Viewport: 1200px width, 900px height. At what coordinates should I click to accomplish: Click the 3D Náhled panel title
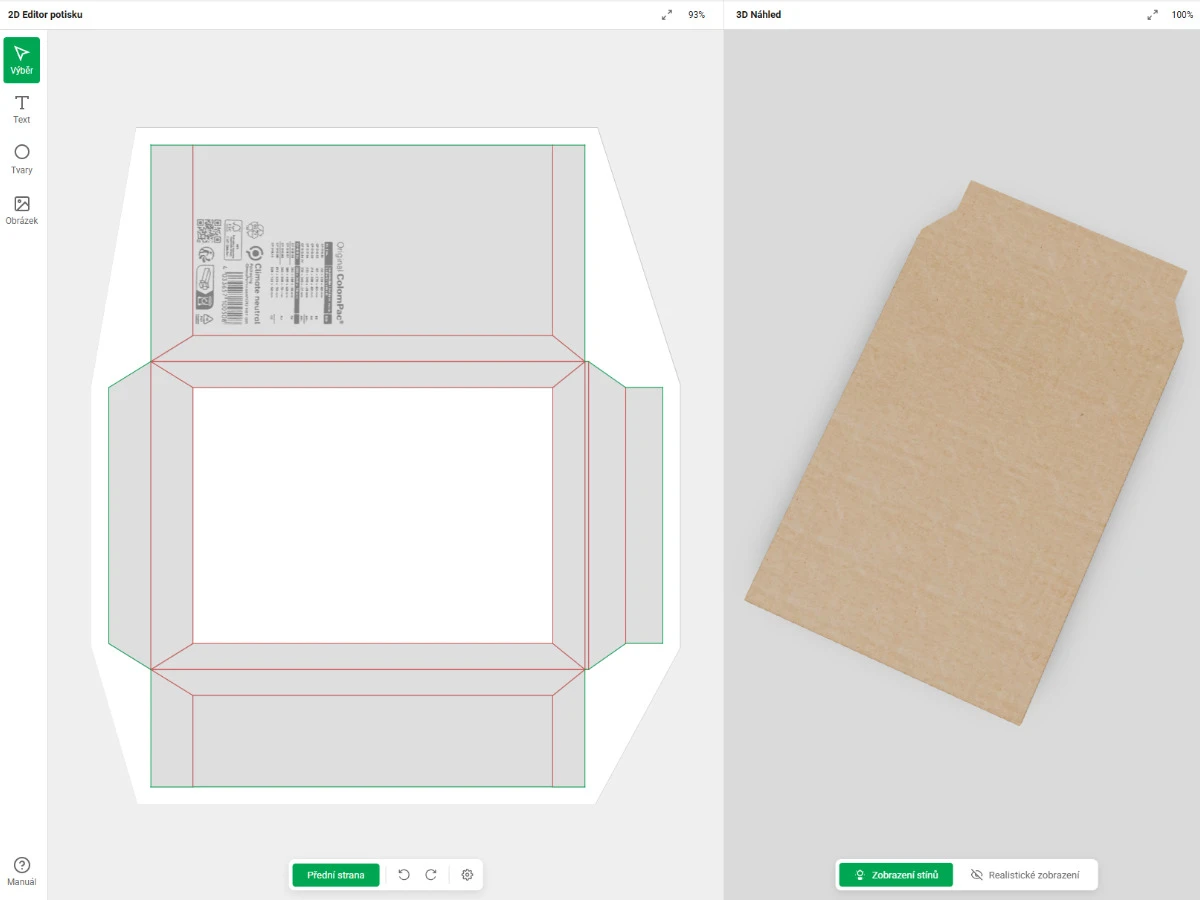(758, 15)
